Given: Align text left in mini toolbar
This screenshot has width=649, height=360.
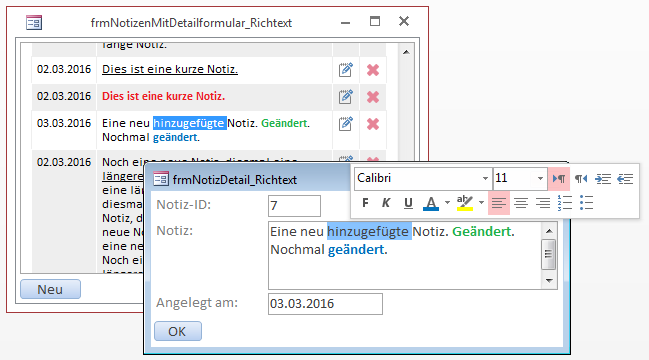Looking at the screenshot, I should tap(499, 203).
